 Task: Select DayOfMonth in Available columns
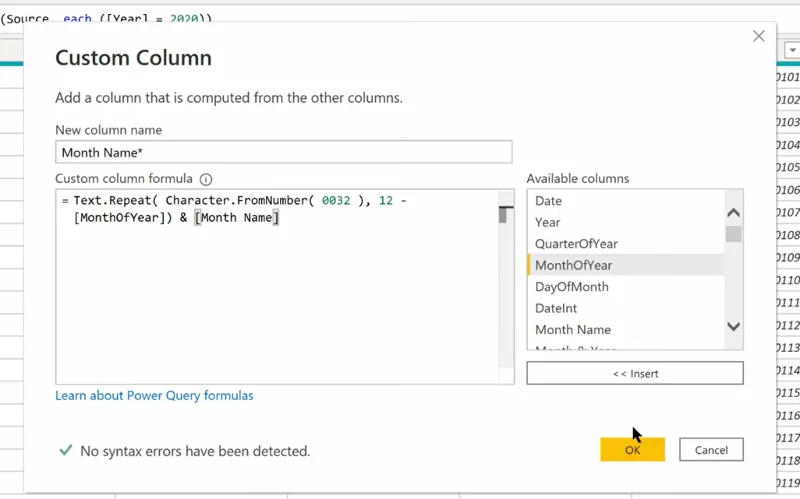626,286
